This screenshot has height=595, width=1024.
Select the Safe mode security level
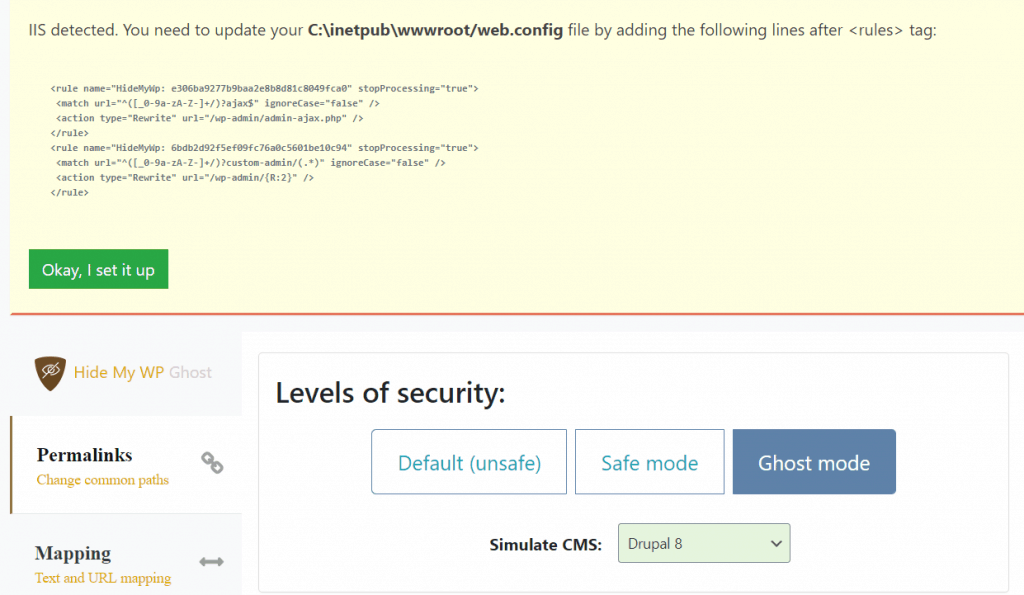(x=650, y=462)
